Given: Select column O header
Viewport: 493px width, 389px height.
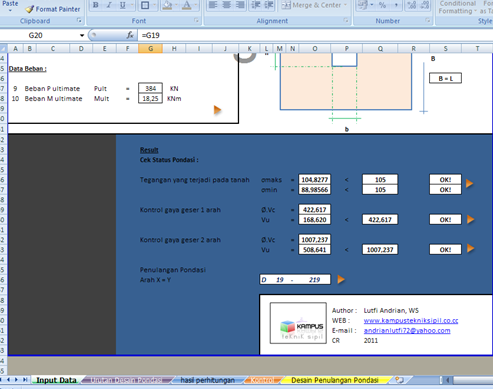Looking at the screenshot, I should pyautogui.click(x=315, y=49).
